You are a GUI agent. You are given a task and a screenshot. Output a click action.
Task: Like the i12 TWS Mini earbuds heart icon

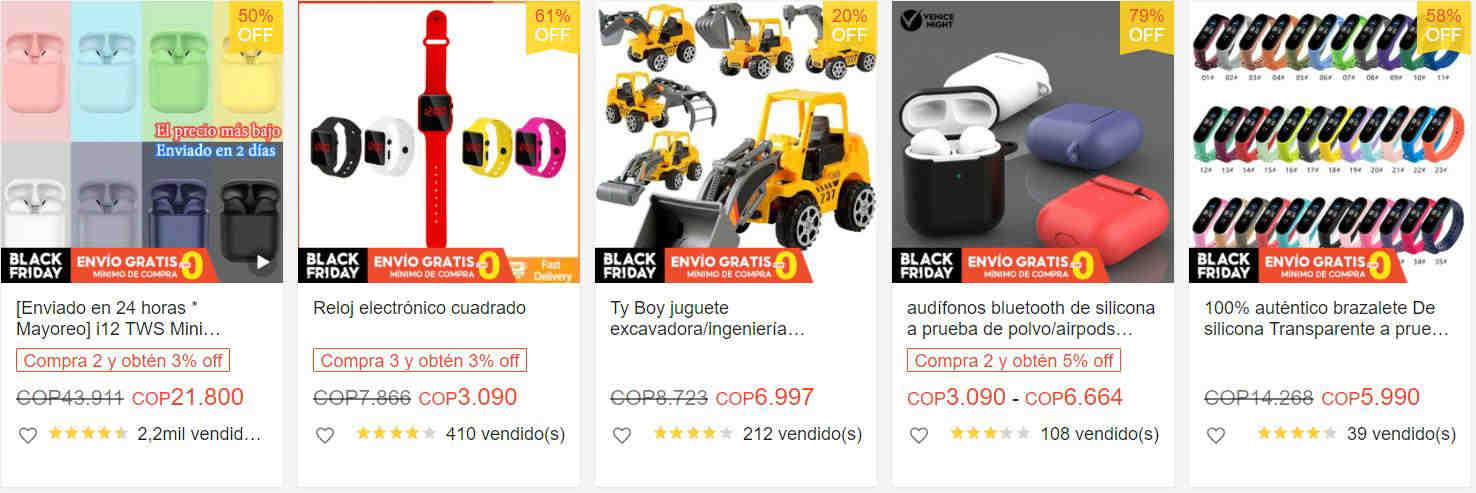[28, 435]
